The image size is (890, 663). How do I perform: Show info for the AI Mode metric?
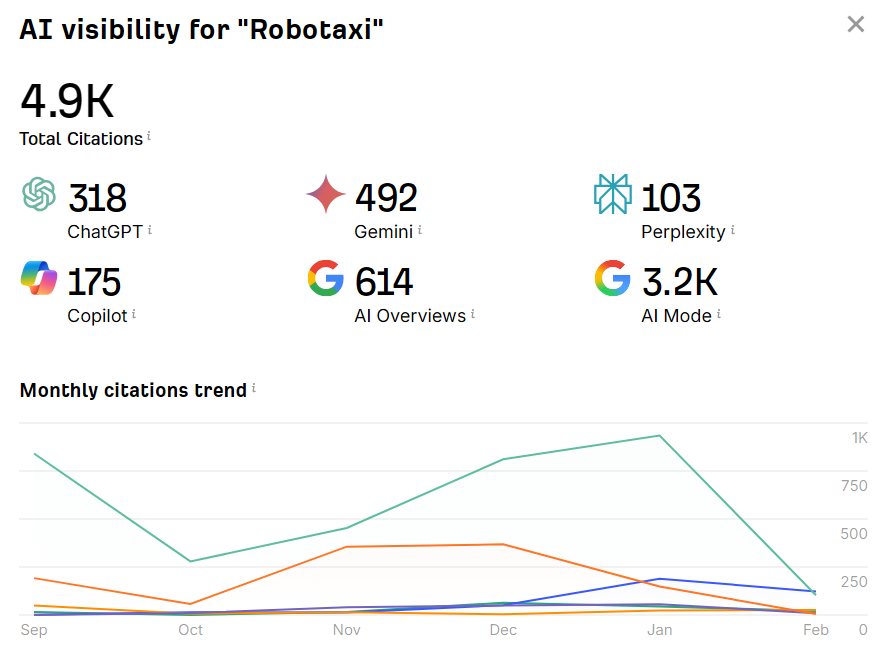coord(719,314)
